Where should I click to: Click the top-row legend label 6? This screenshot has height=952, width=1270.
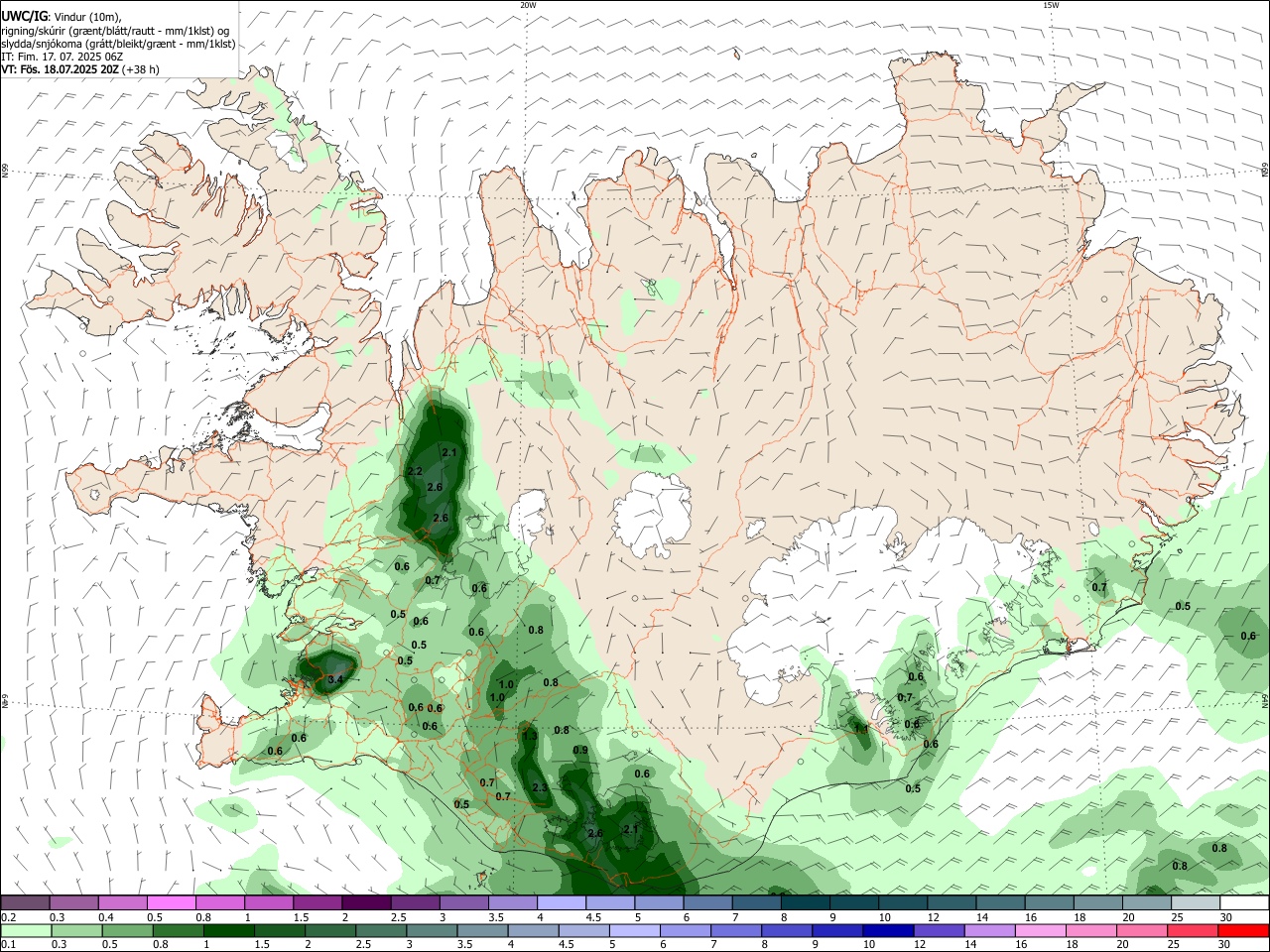(685, 916)
